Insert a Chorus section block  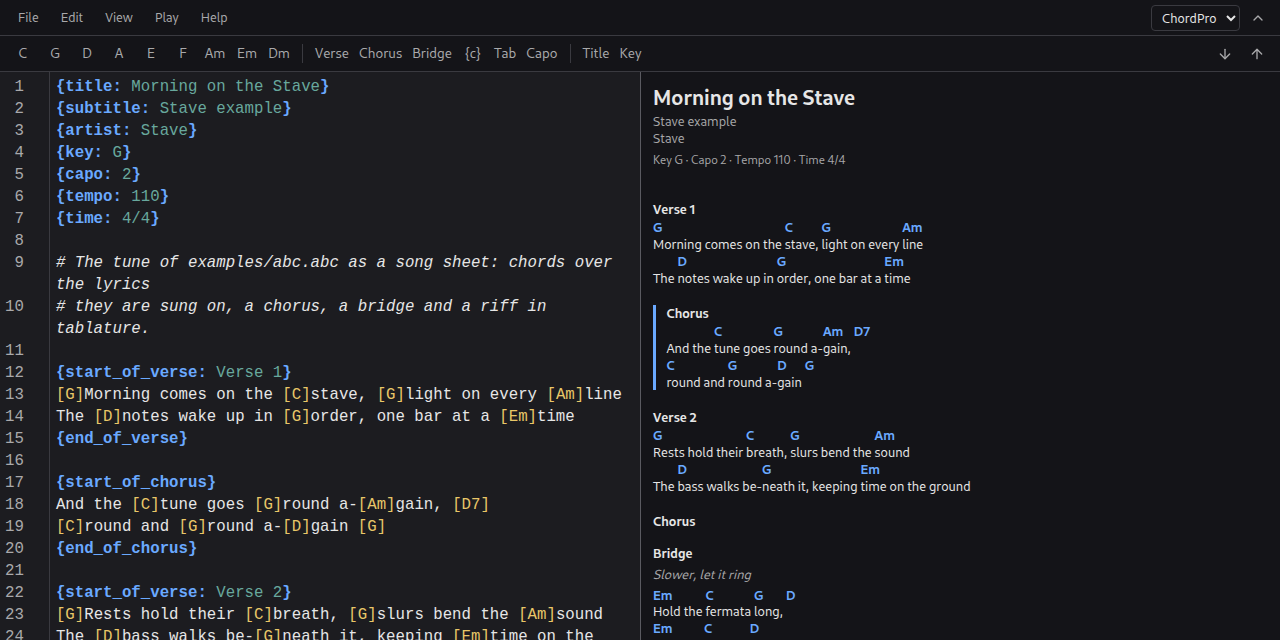tap(380, 54)
